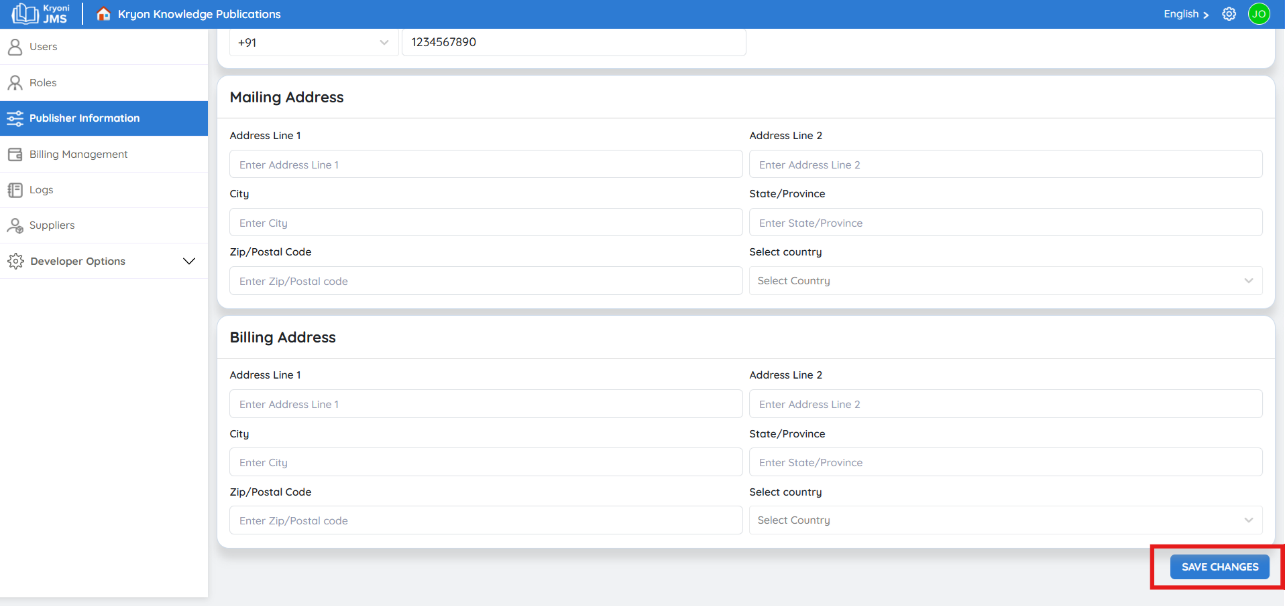
Task: Click the Kryoni JMS logo
Action: [x=40, y=14]
